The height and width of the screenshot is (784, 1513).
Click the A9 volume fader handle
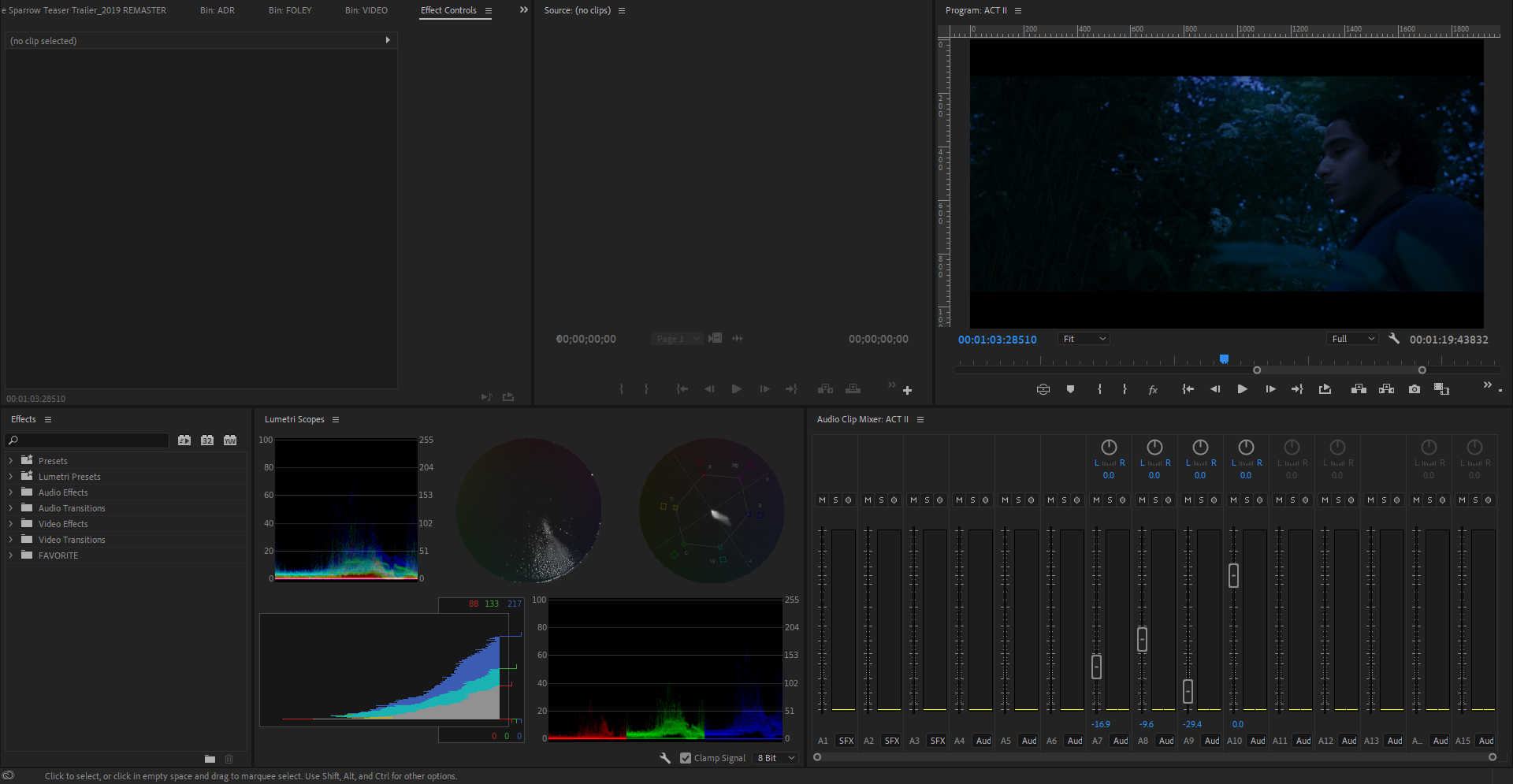click(x=1188, y=691)
